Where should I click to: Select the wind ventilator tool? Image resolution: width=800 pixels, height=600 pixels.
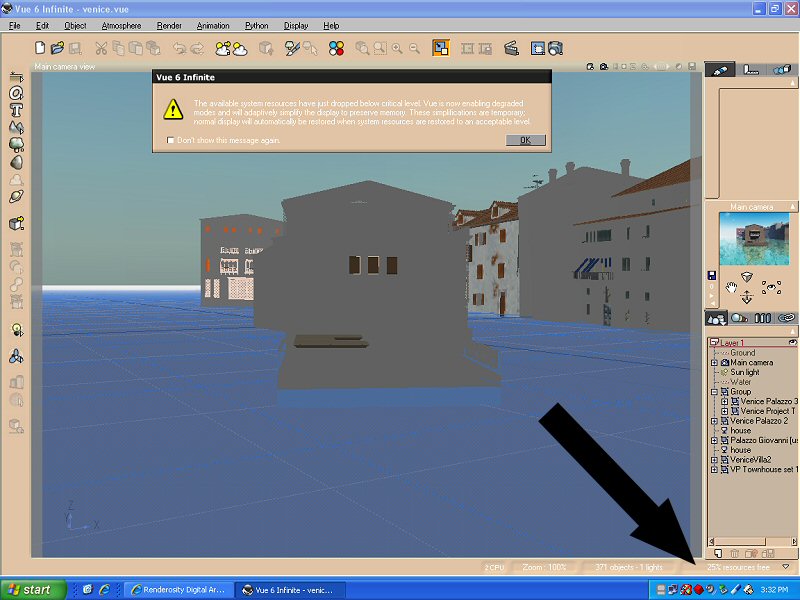click(16, 356)
